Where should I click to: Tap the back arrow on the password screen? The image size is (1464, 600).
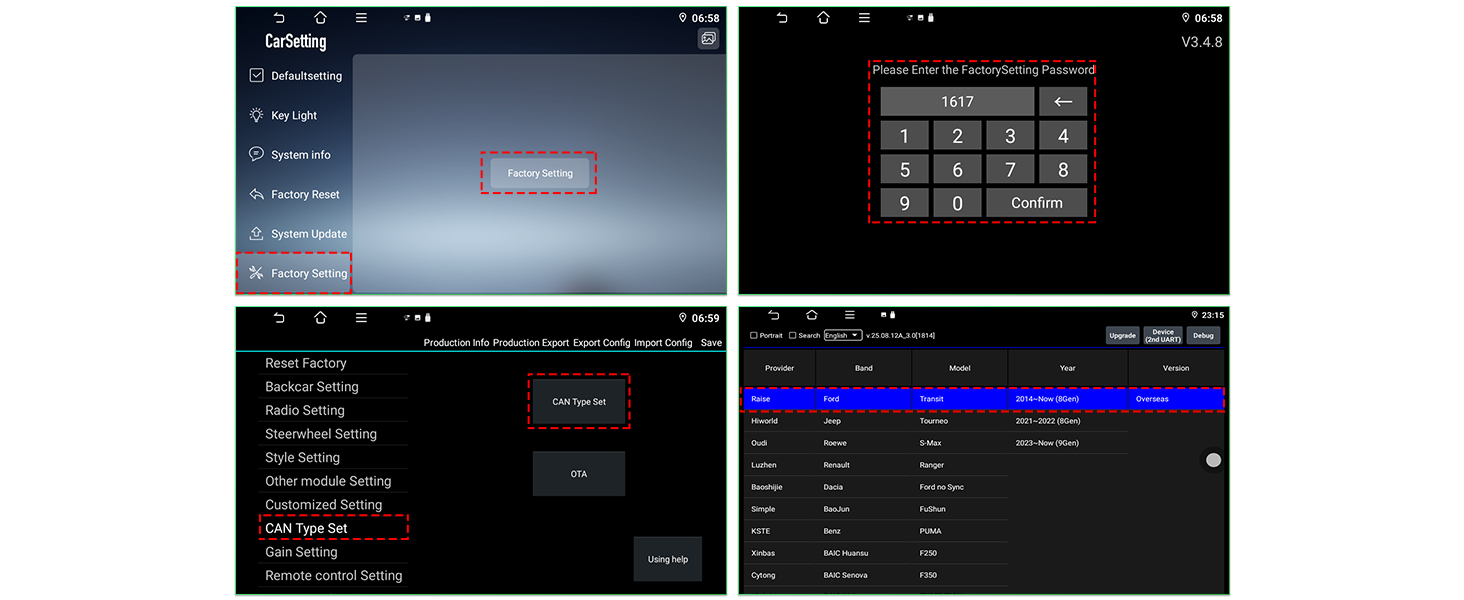782,18
